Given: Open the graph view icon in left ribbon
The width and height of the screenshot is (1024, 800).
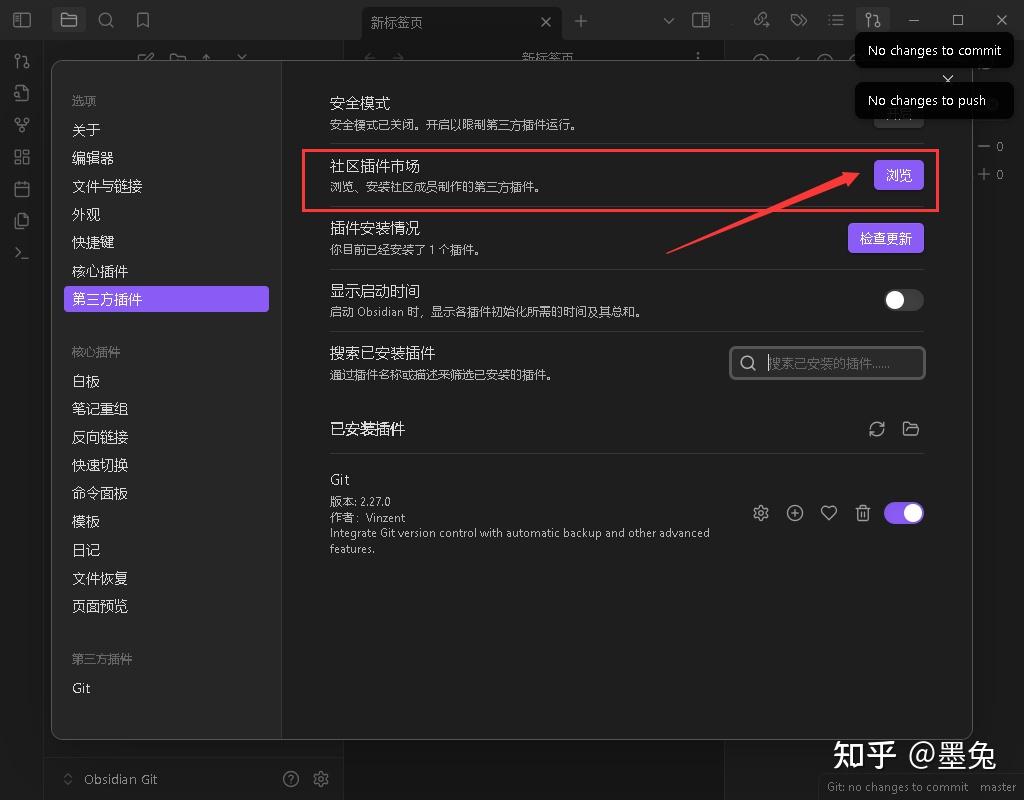Looking at the screenshot, I should pyautogui.click(x=21, y=124).
